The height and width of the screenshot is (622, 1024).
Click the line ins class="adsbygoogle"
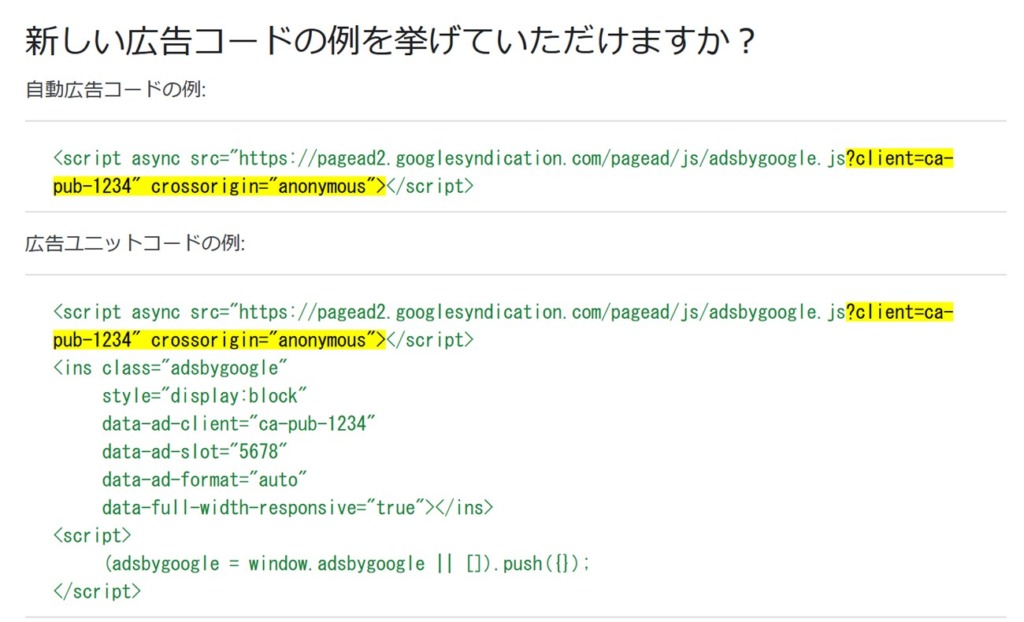coord(170,368)
